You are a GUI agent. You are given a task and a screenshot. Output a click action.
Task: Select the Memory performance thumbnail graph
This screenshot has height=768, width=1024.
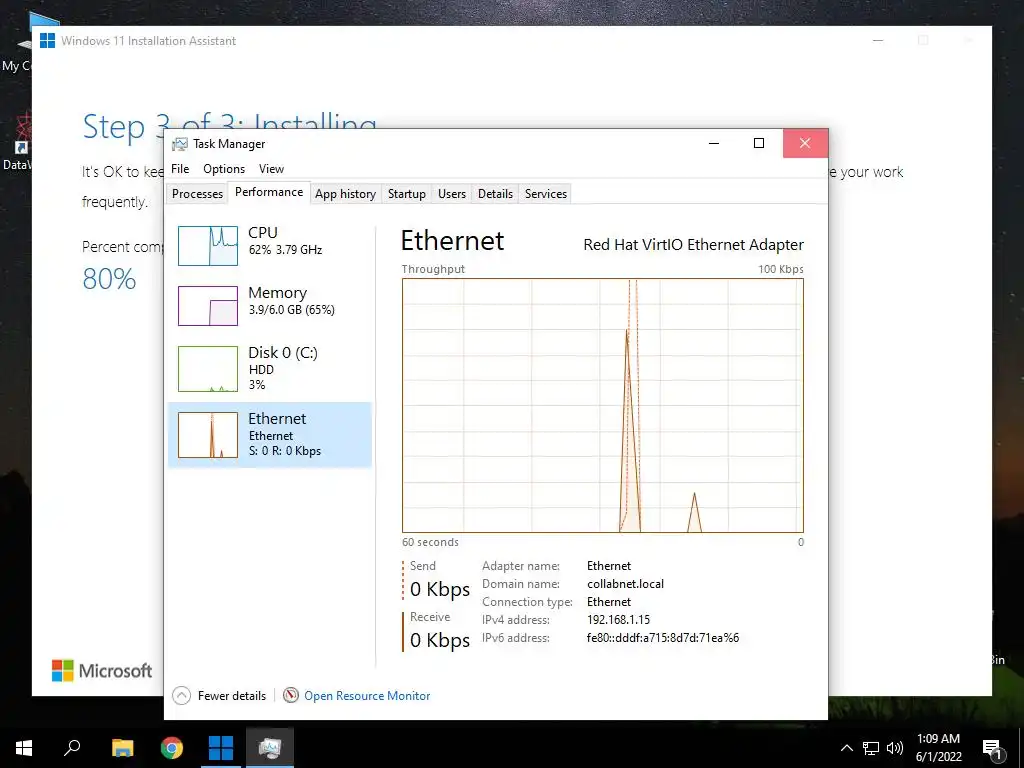(x=208, y=306)
